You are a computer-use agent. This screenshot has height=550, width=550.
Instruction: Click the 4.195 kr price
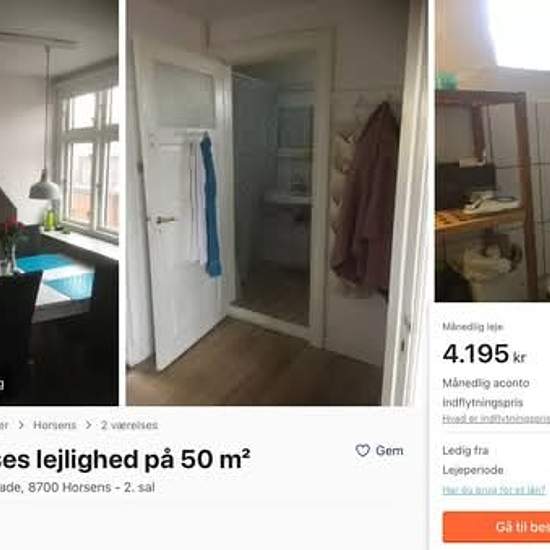(484, 354)
